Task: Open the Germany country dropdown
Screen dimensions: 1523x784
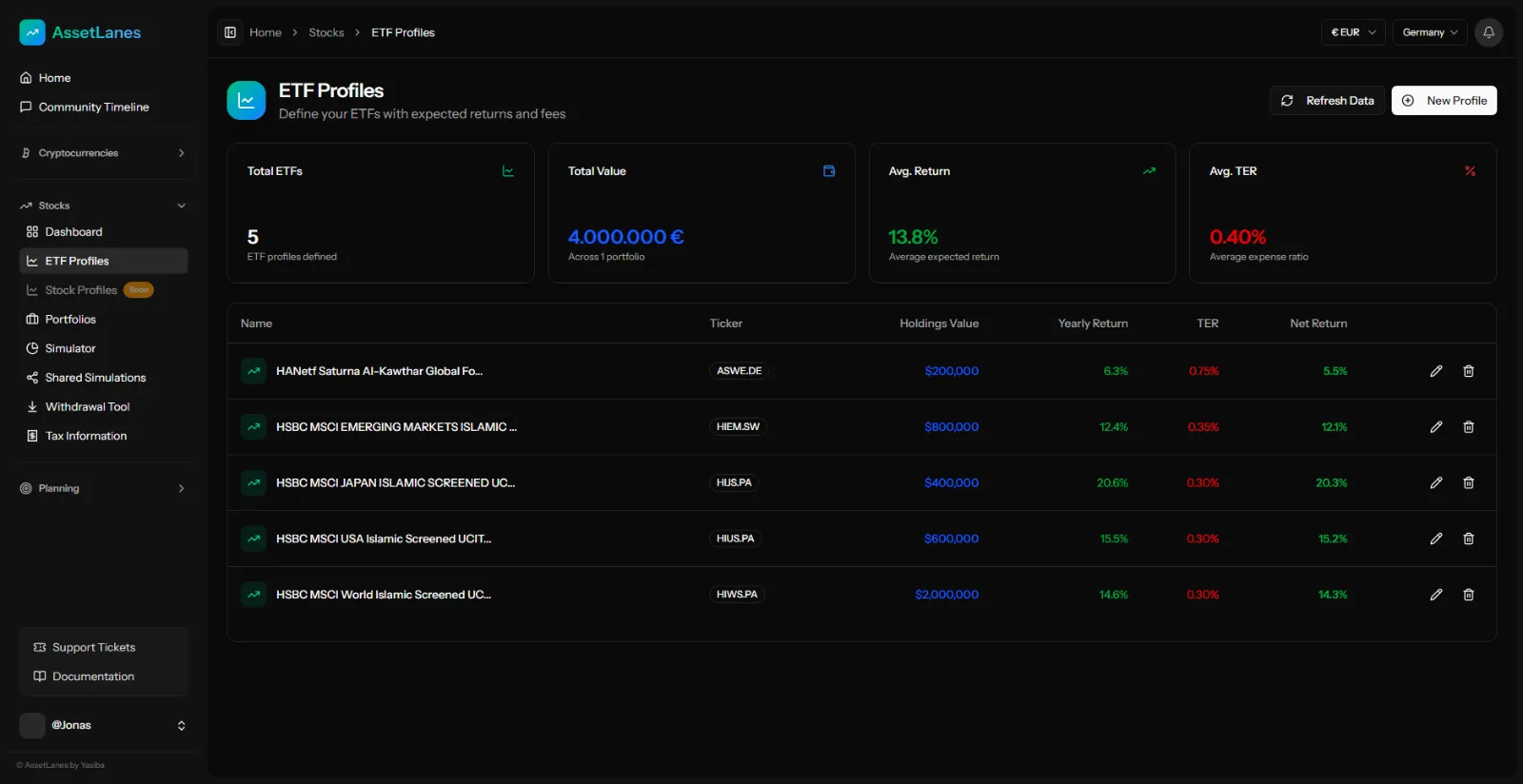Action: [1430, 32]
